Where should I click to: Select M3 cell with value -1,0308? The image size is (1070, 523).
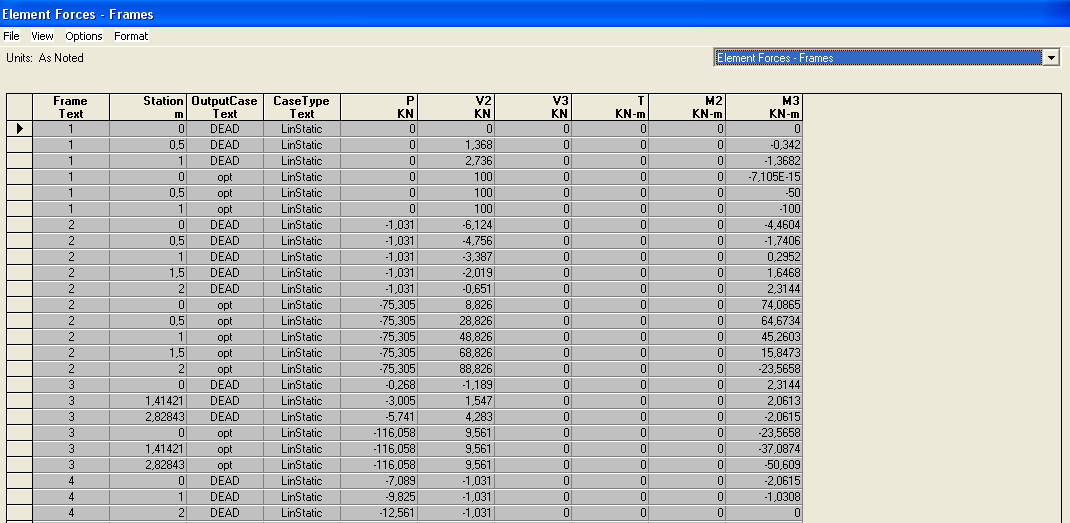pyautogui.click(x=765, y=496)
